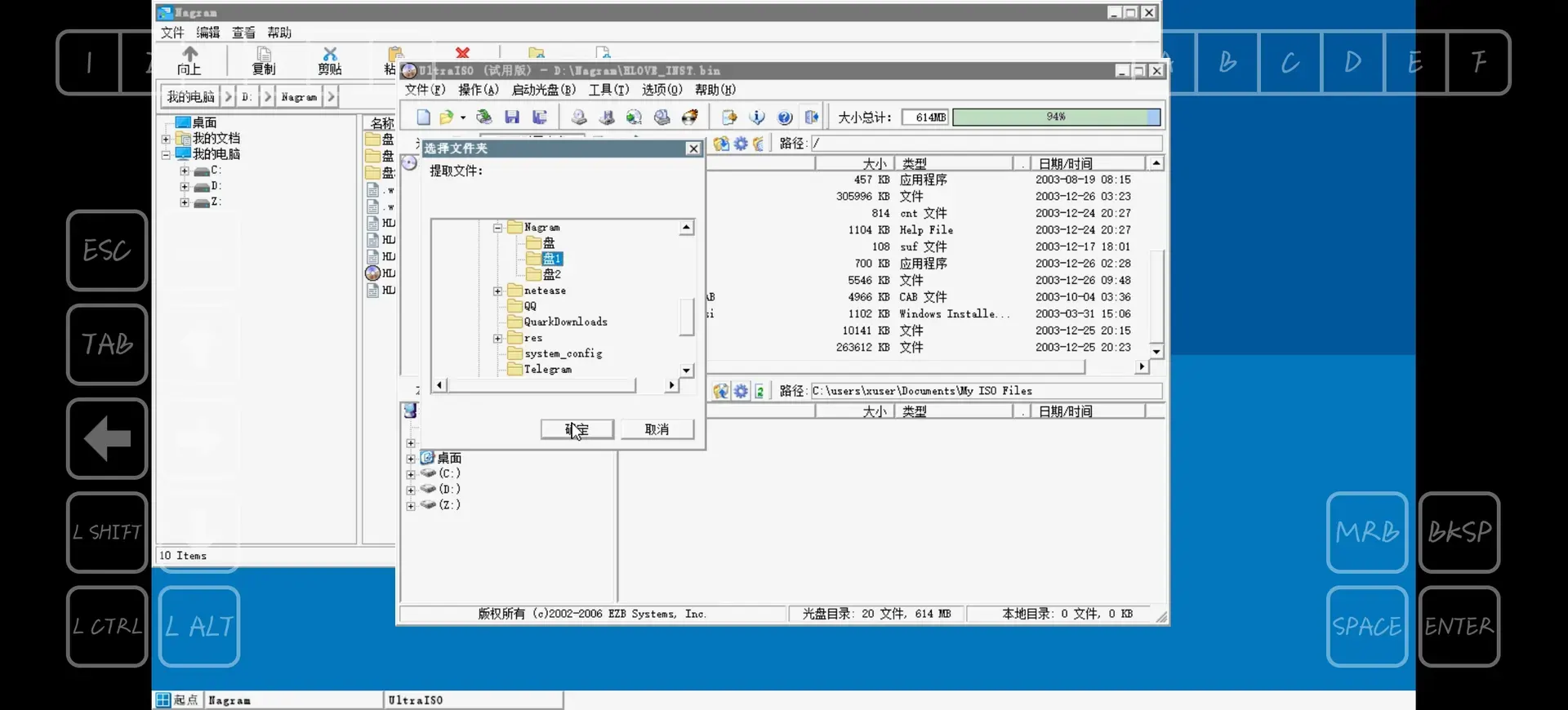Screen dimensions: 1568x710
Task: Expand the Z: drive in Nagram tree
Action: pos(185,202)
